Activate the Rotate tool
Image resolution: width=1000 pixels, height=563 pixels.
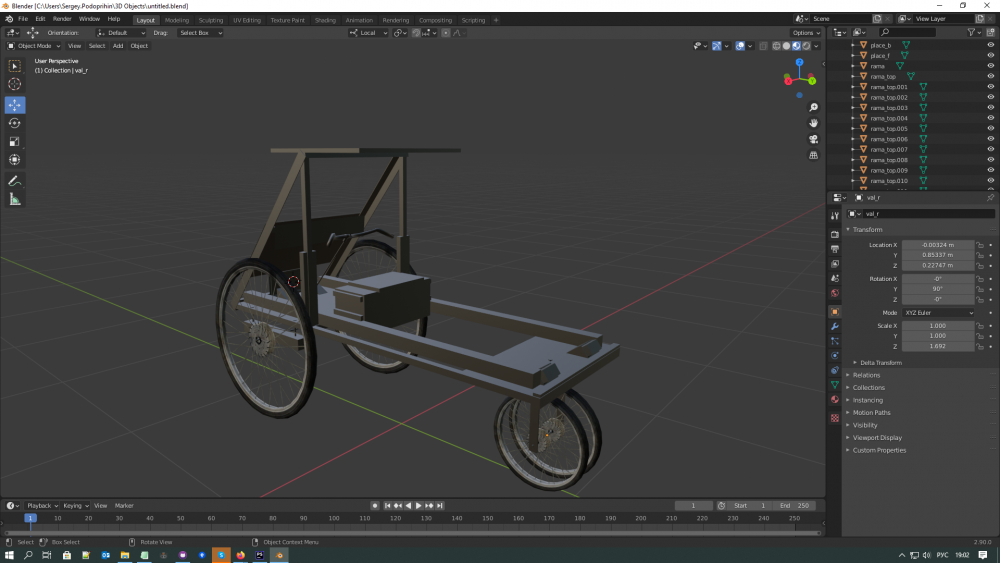tap(15, 123)
